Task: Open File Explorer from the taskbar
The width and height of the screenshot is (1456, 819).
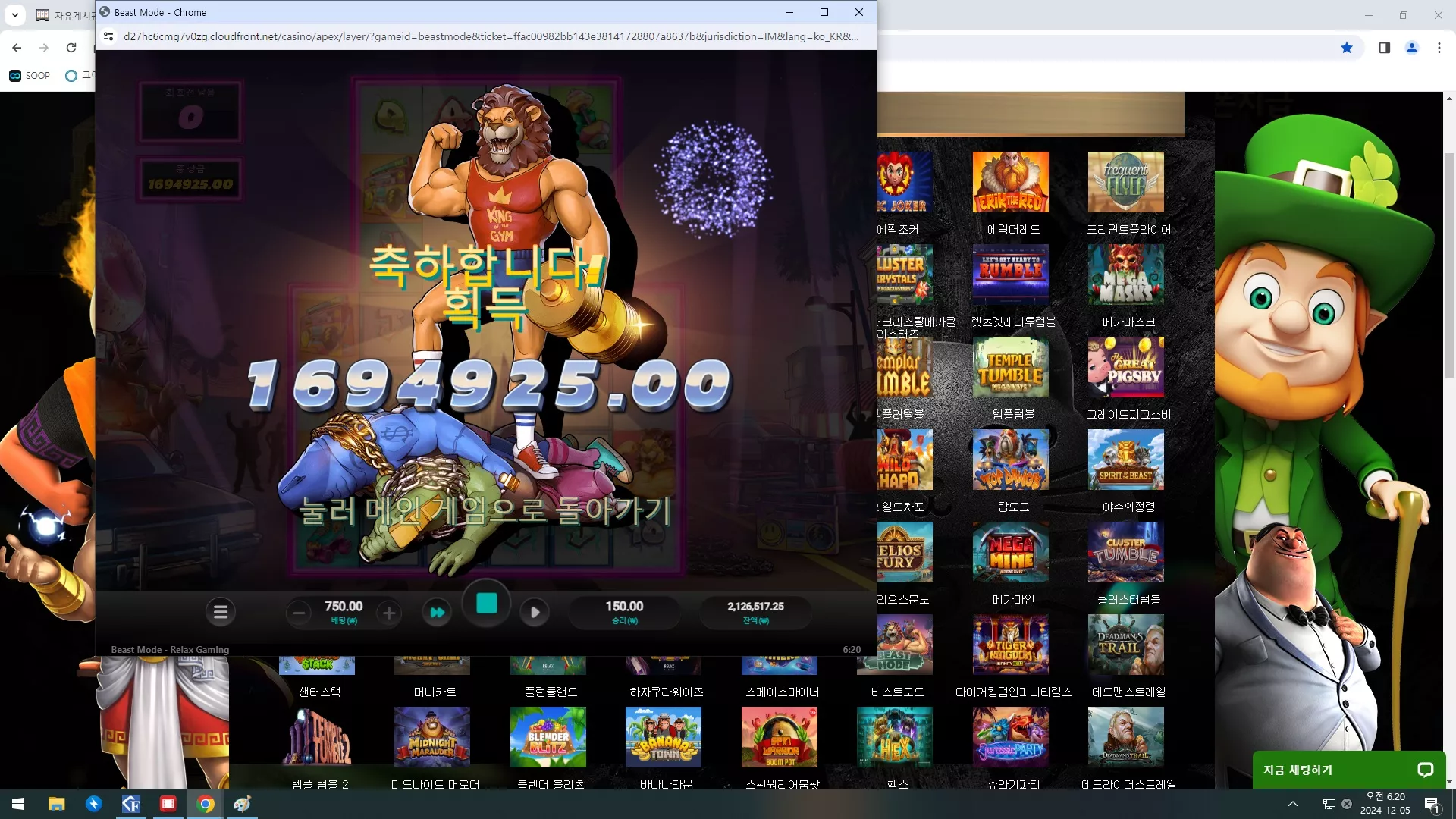Action: tap(57, 804)
